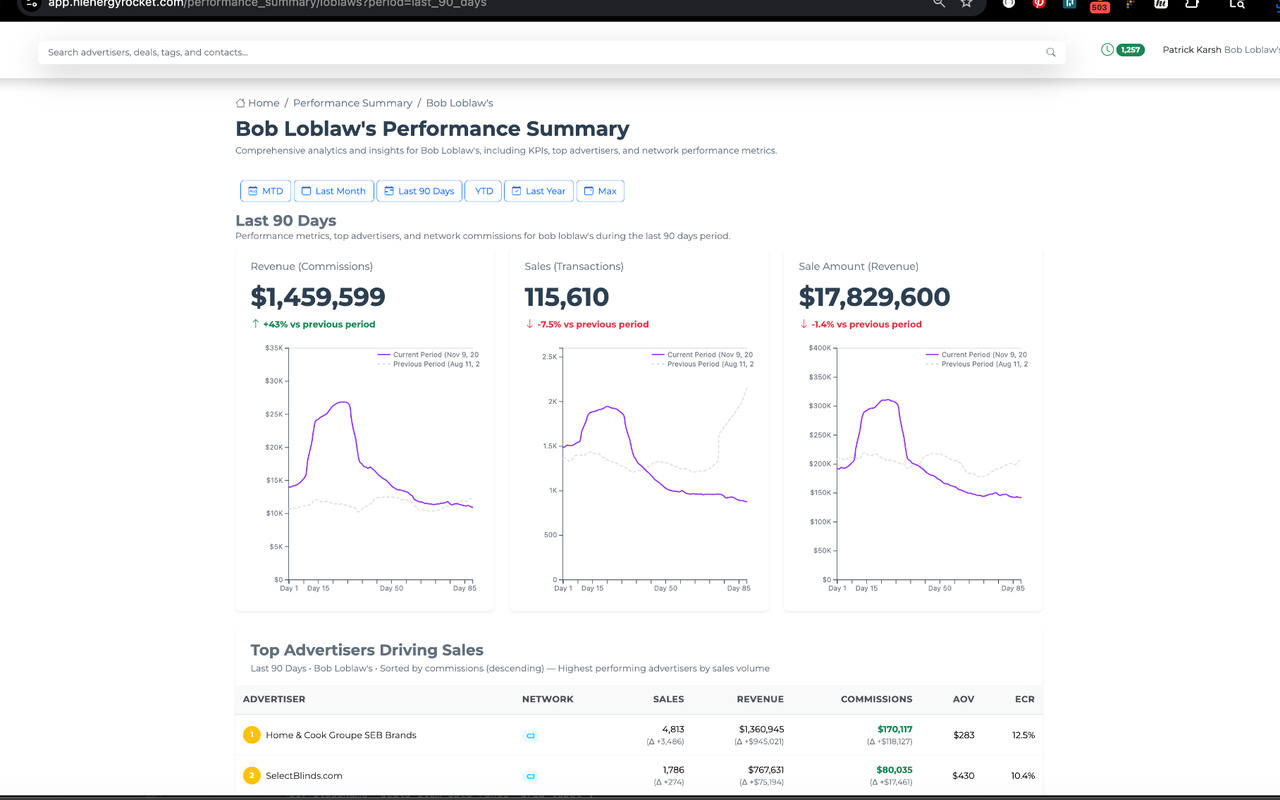
Task: Click the colorful dots extension icon
Action: point(1129,4)
